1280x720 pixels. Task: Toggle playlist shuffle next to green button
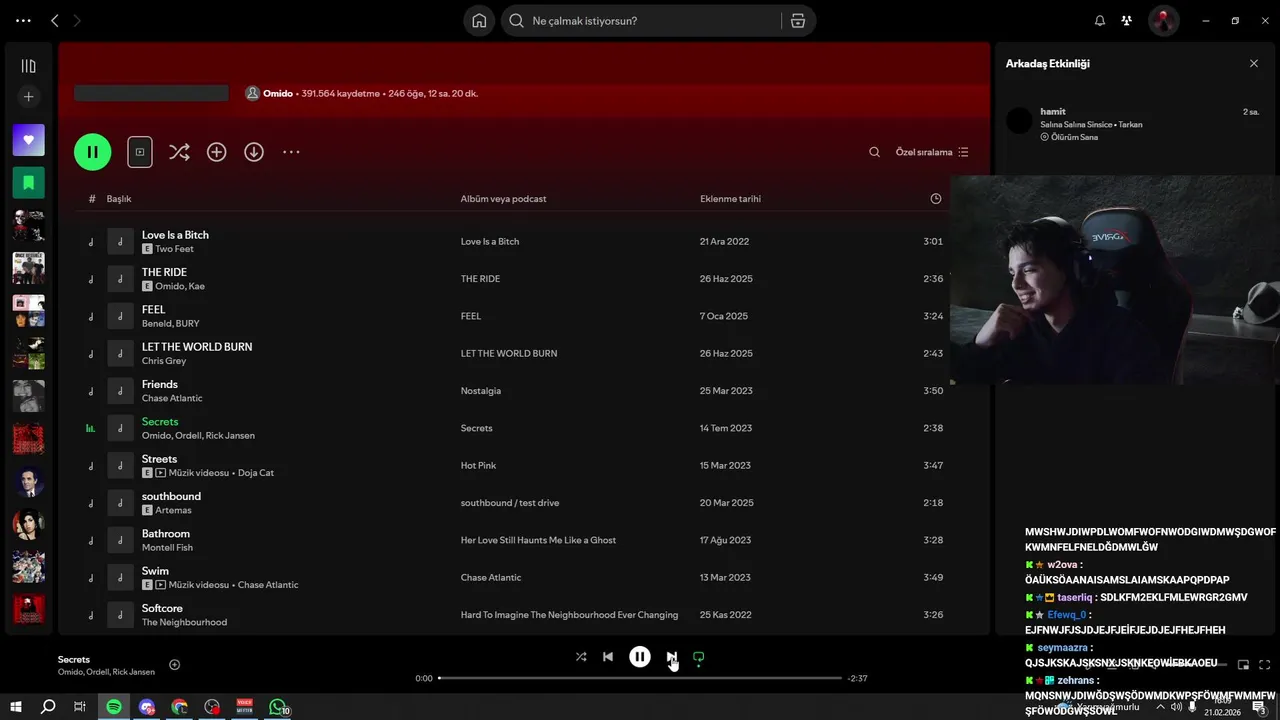coord(179,152)
